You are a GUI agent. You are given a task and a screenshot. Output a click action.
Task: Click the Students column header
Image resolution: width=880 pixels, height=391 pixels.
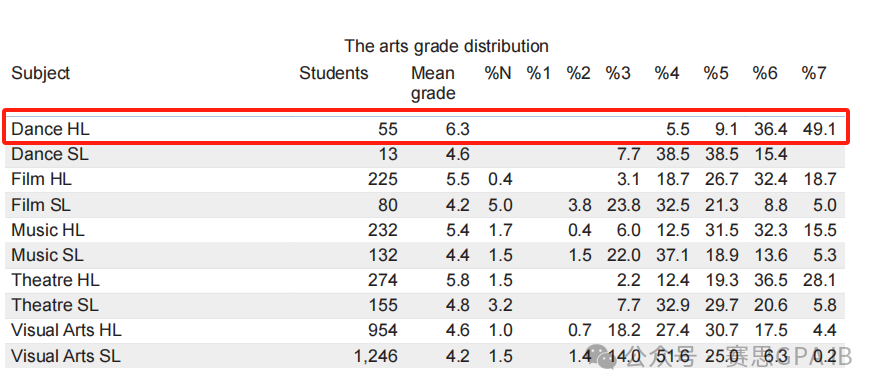[333, 73]
